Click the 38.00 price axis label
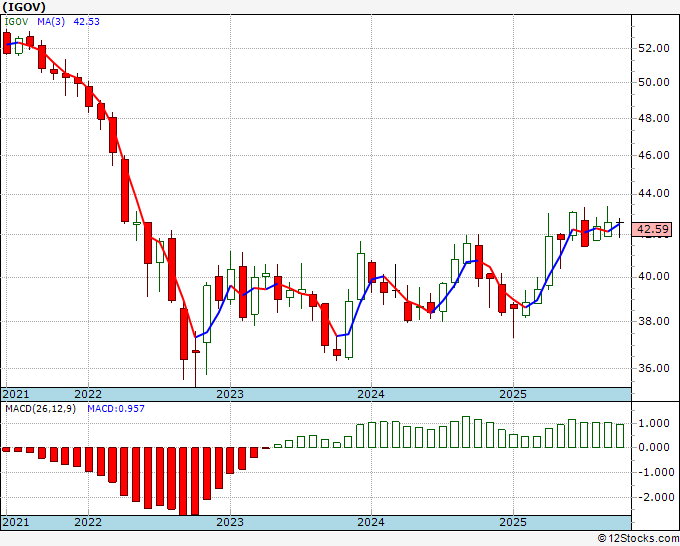 (x=654, y=321)
